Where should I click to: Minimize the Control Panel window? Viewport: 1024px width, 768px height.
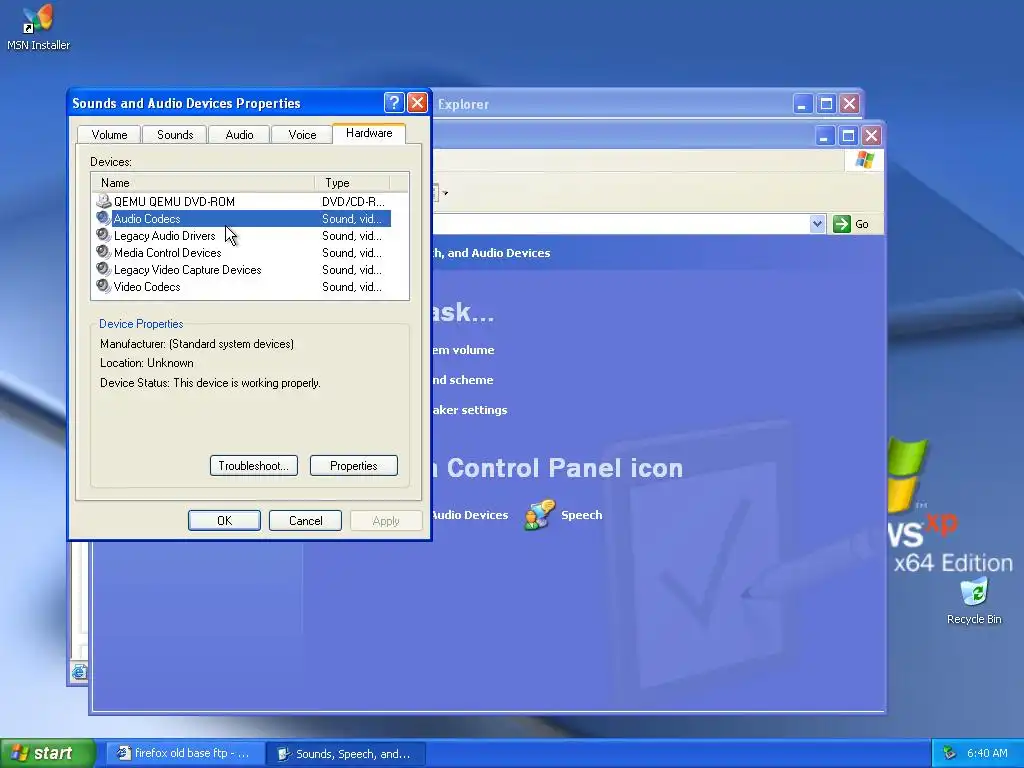(x=825, y=136)
